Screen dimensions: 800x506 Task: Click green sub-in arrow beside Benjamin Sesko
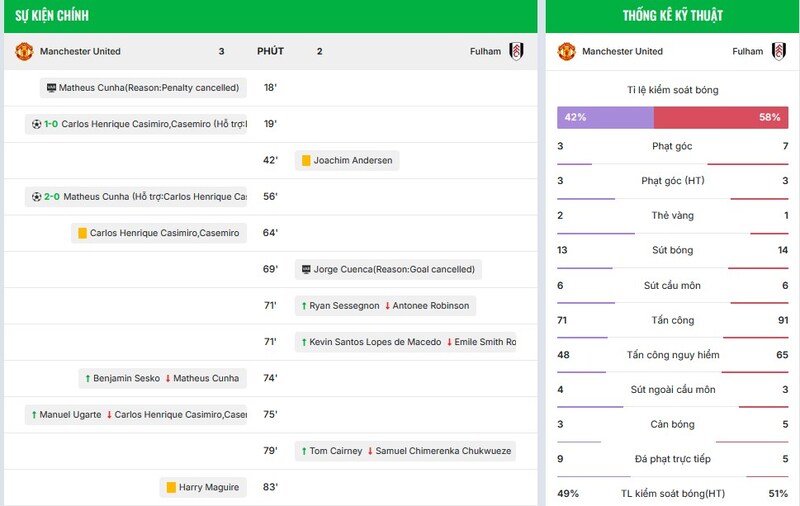pyautogui.click(x=87, y=379)
